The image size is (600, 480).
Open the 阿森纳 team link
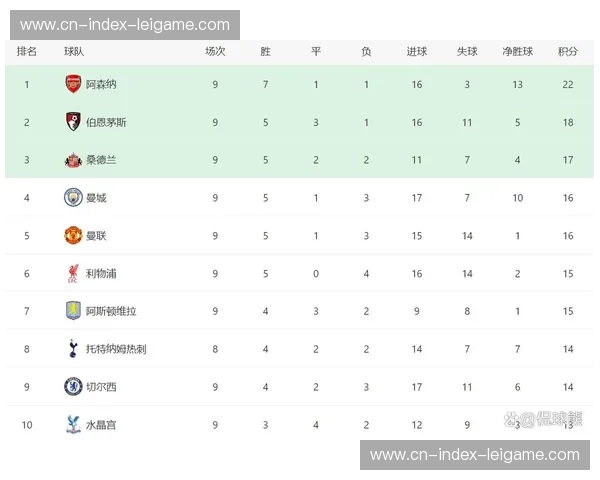101,85
